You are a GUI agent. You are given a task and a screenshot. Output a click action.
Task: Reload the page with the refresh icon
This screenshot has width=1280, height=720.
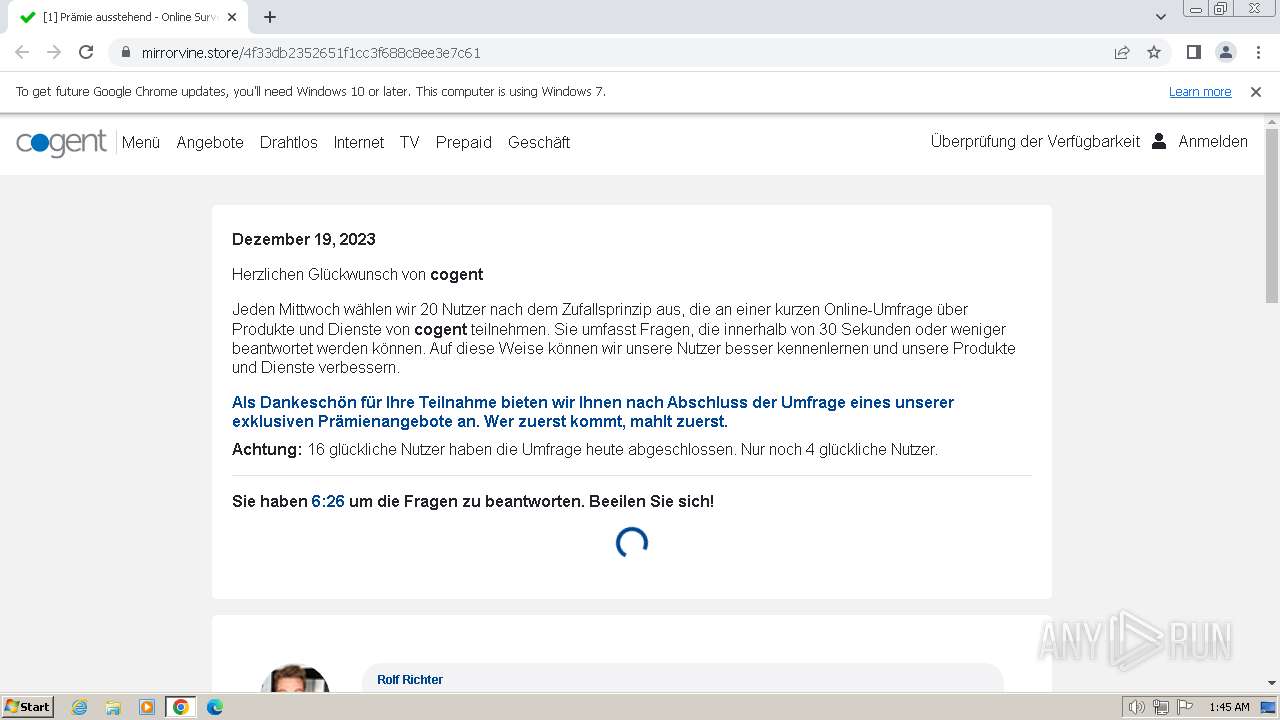click(x=86, y=52)
